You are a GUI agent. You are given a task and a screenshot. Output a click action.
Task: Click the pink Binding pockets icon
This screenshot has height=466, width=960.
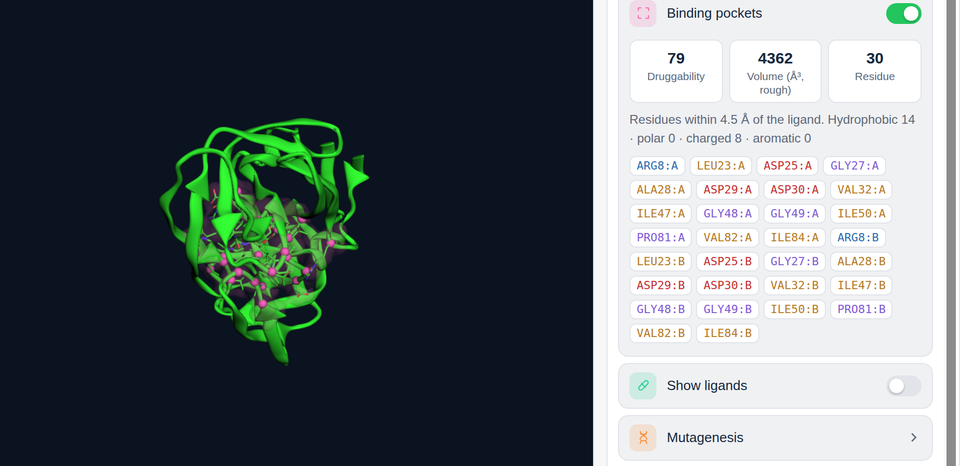pyautogui.click(x=643, y=13)
